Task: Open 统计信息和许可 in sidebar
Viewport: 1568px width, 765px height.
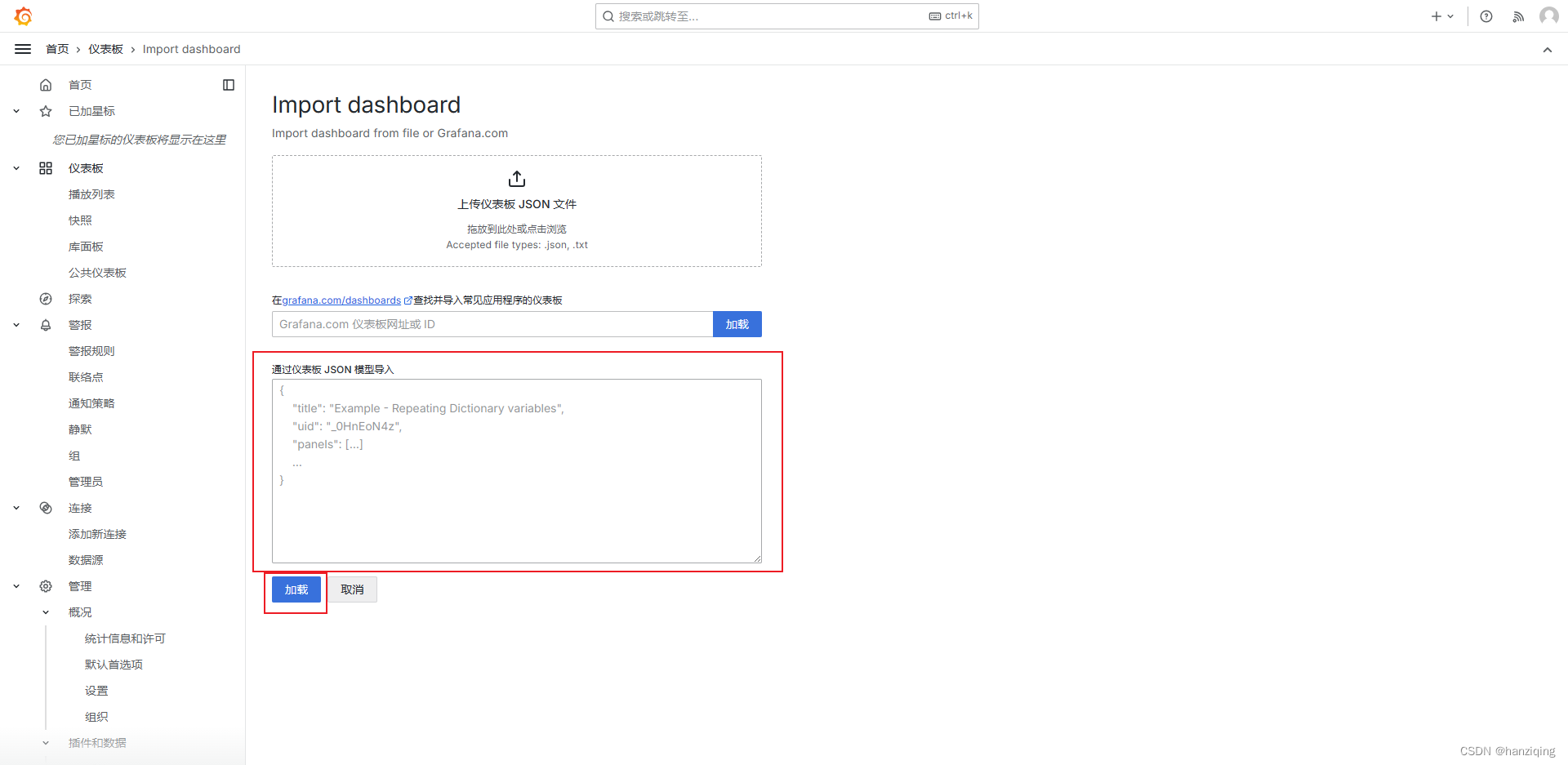Action: (125, 638)
